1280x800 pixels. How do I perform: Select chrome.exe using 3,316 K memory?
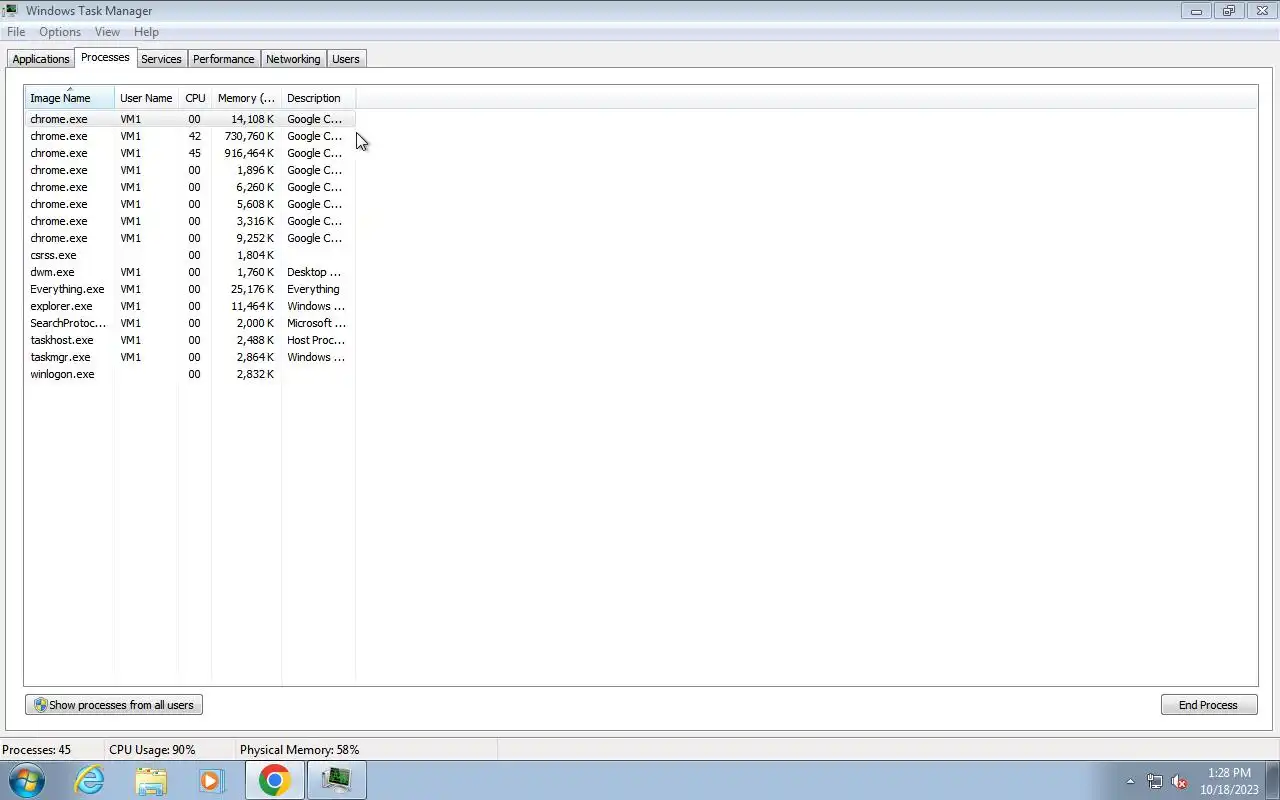pyautogui.click(x=190, y=221)
